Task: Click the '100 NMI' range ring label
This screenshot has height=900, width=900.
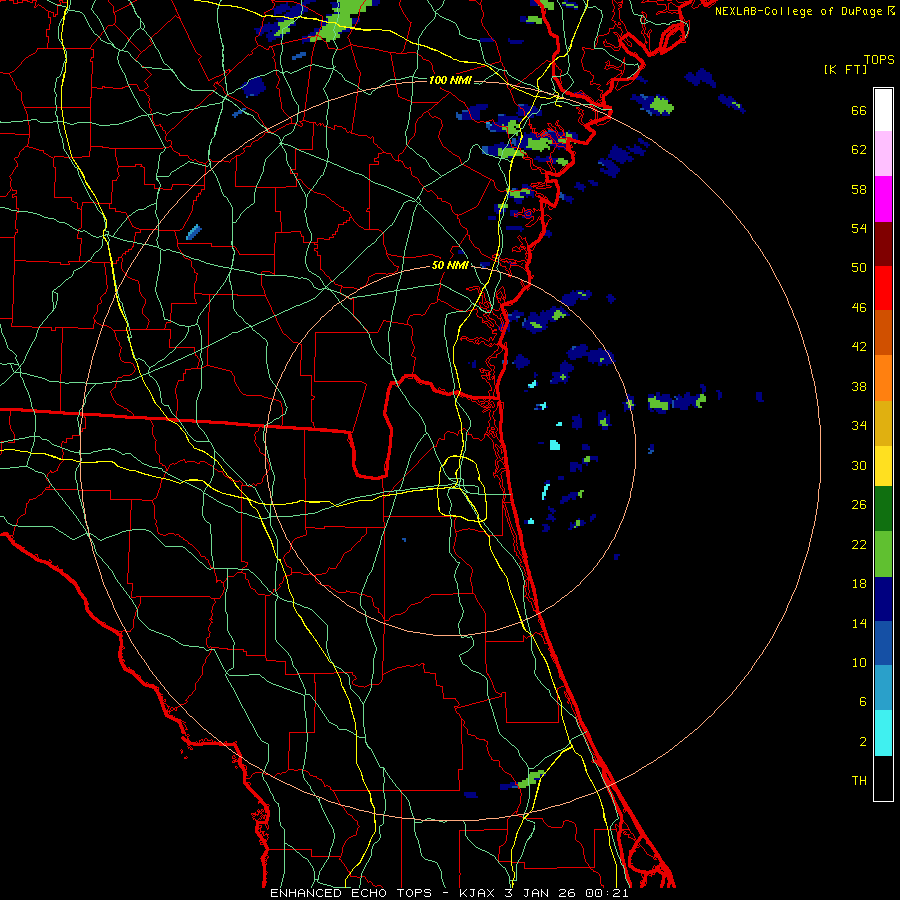Action: click(x=450, y=80)
